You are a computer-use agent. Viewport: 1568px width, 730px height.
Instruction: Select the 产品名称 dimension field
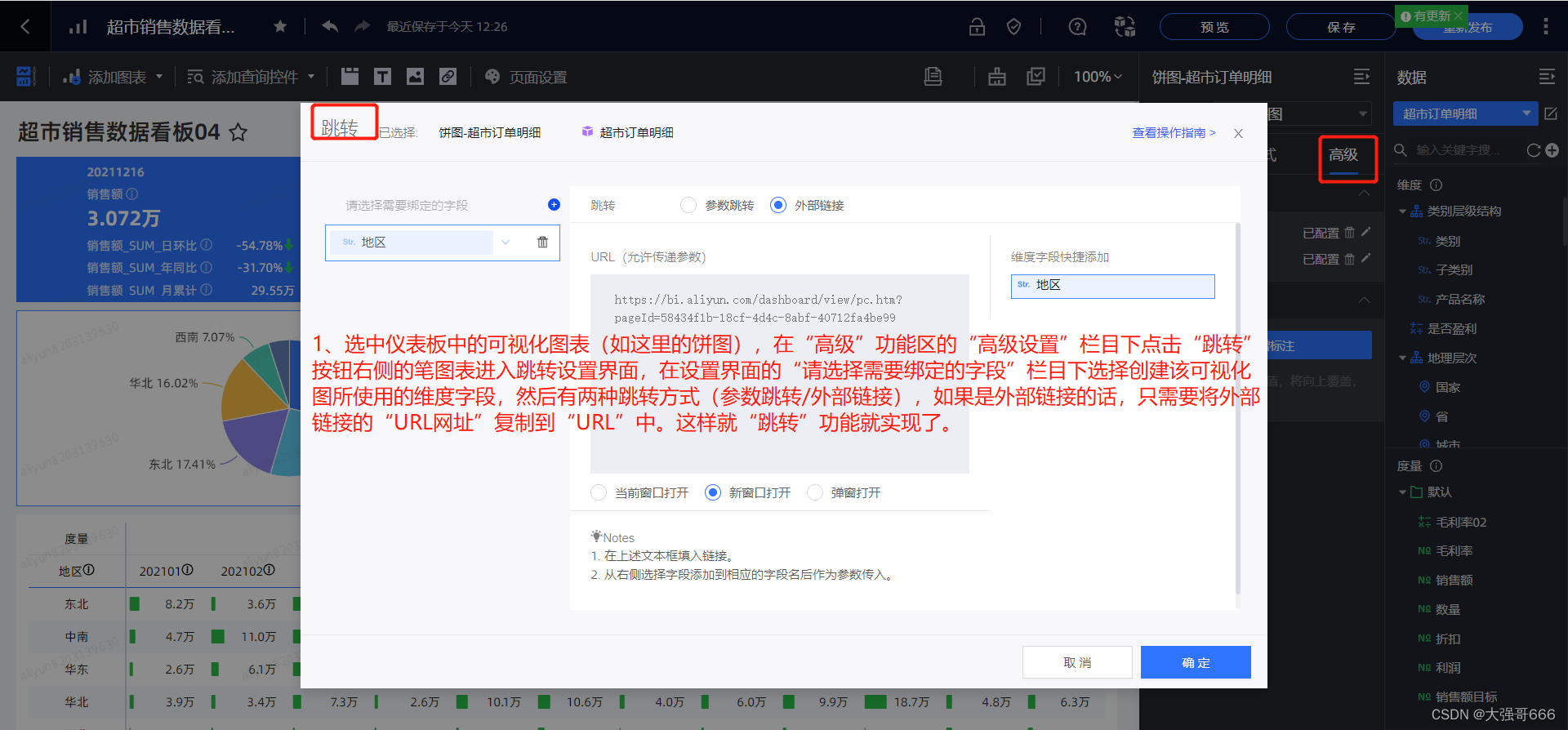coord(1460,299)
